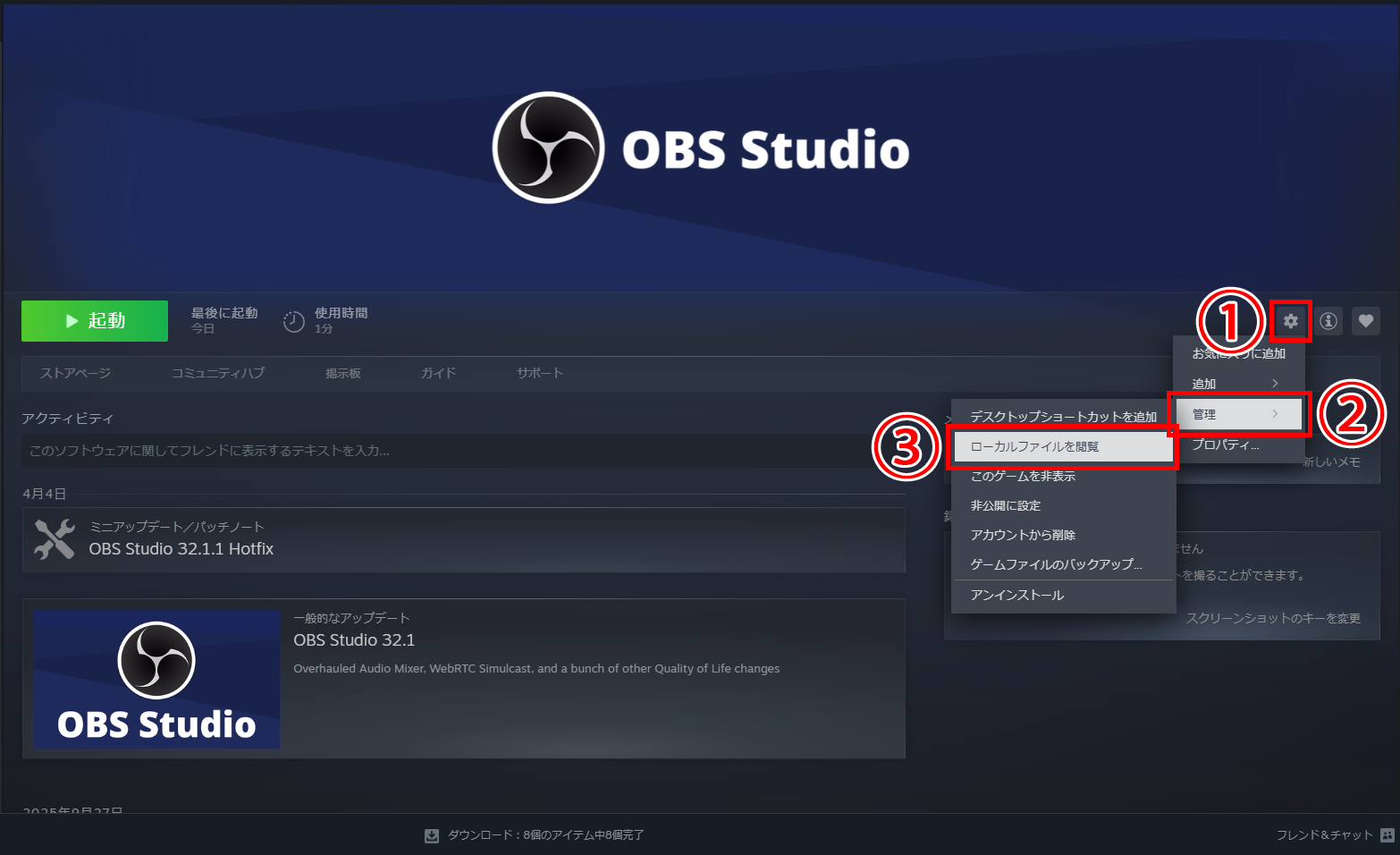Click the wrench patch note icon
1400x855 pixels.
(x=55, y=539)
